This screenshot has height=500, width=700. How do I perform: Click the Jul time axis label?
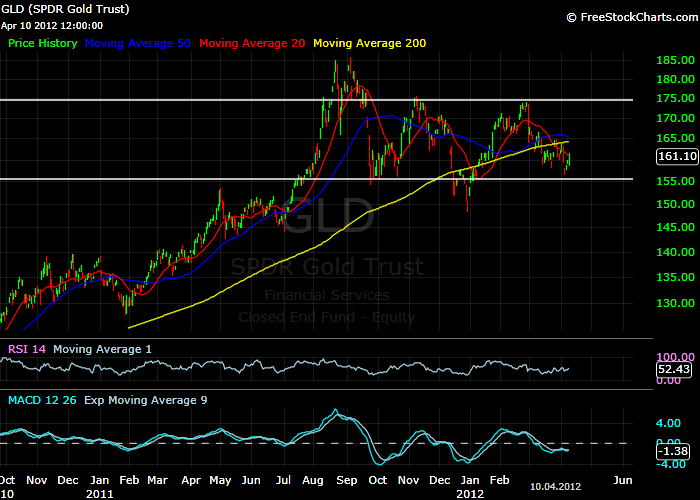tap(283, 480)
